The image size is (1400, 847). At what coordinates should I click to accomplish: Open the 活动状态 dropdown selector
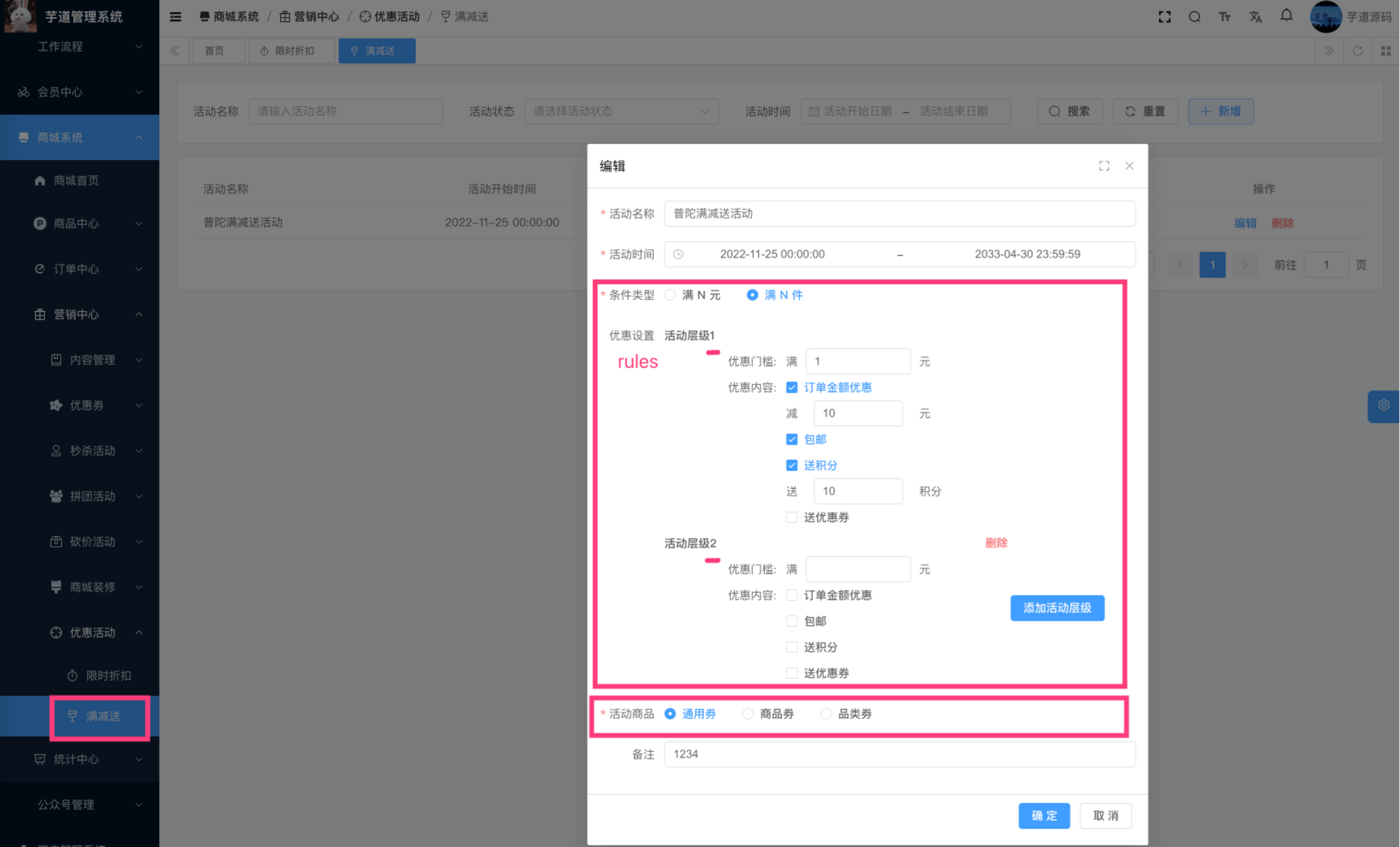click(621, 111)
